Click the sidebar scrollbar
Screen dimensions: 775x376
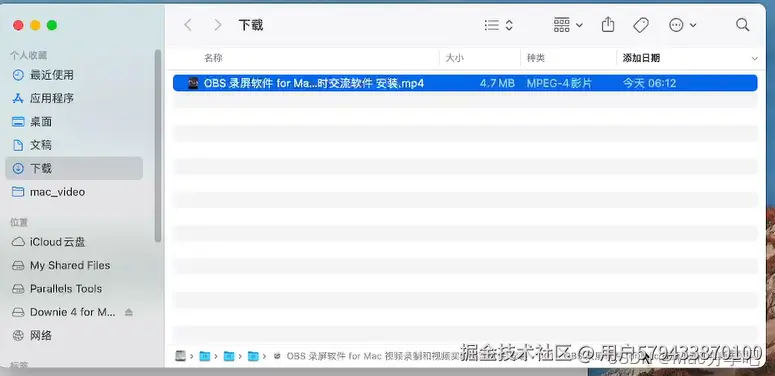click(x=158, y=145)
